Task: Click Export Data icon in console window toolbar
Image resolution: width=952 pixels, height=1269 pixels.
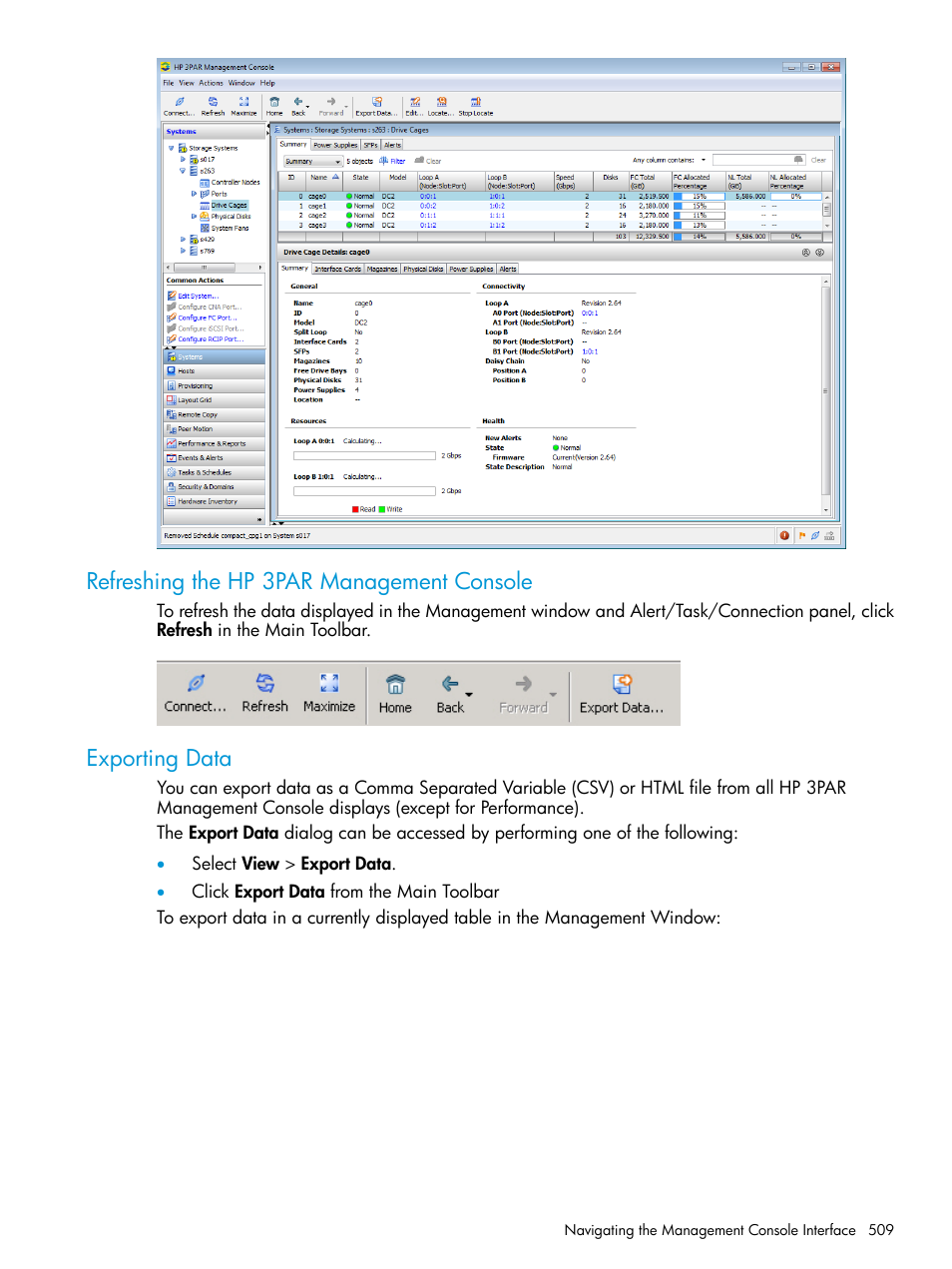Action: [377, 102]
